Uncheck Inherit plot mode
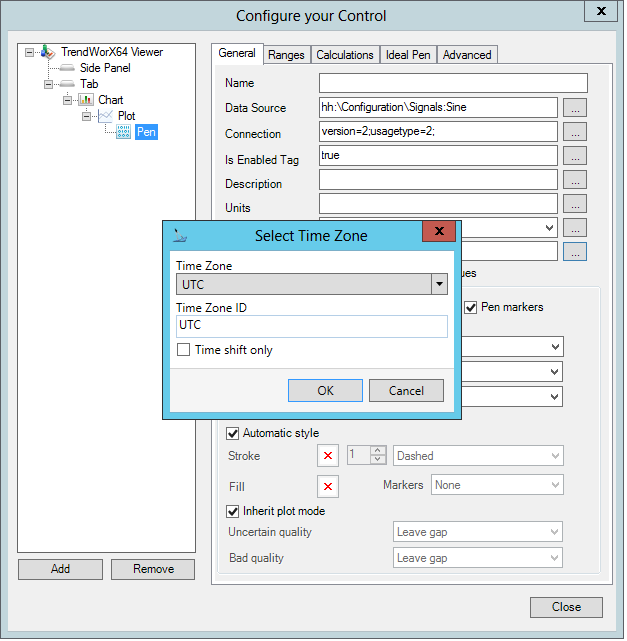Viewport: 627px width, 641px height. 233,511
